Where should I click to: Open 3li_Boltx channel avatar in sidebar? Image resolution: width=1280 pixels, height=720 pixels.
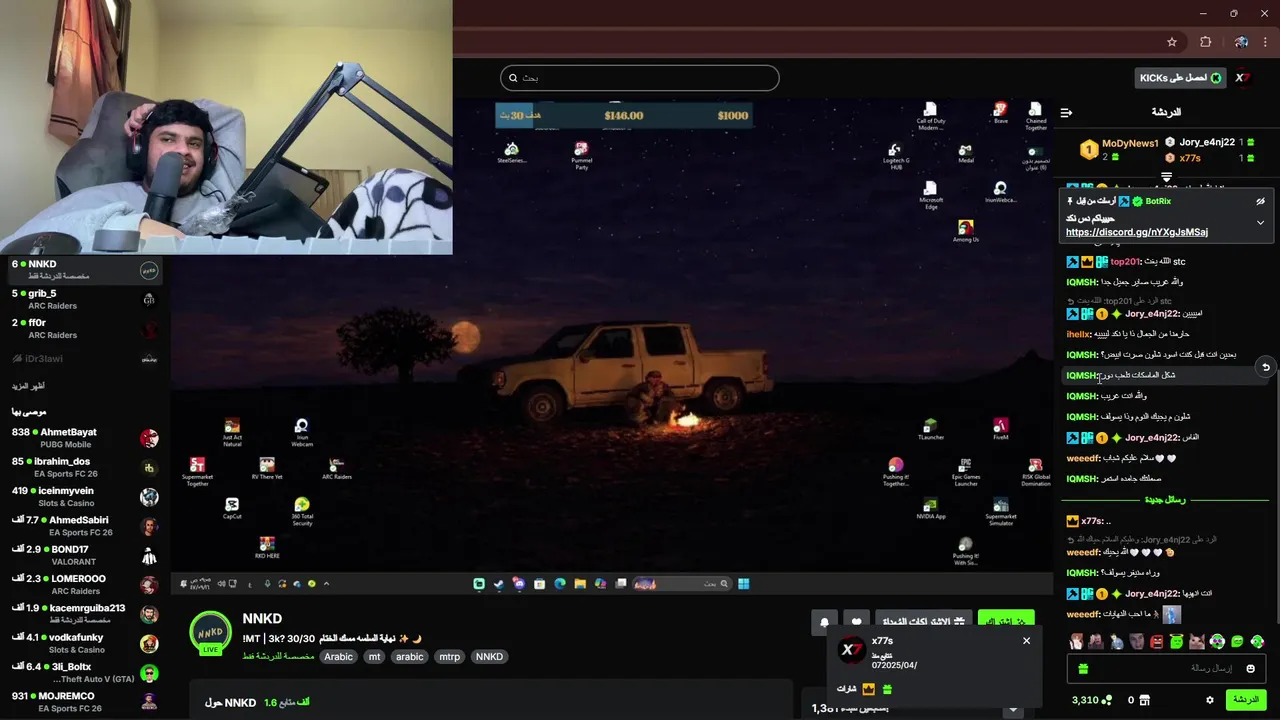click(x=149, y=673)
